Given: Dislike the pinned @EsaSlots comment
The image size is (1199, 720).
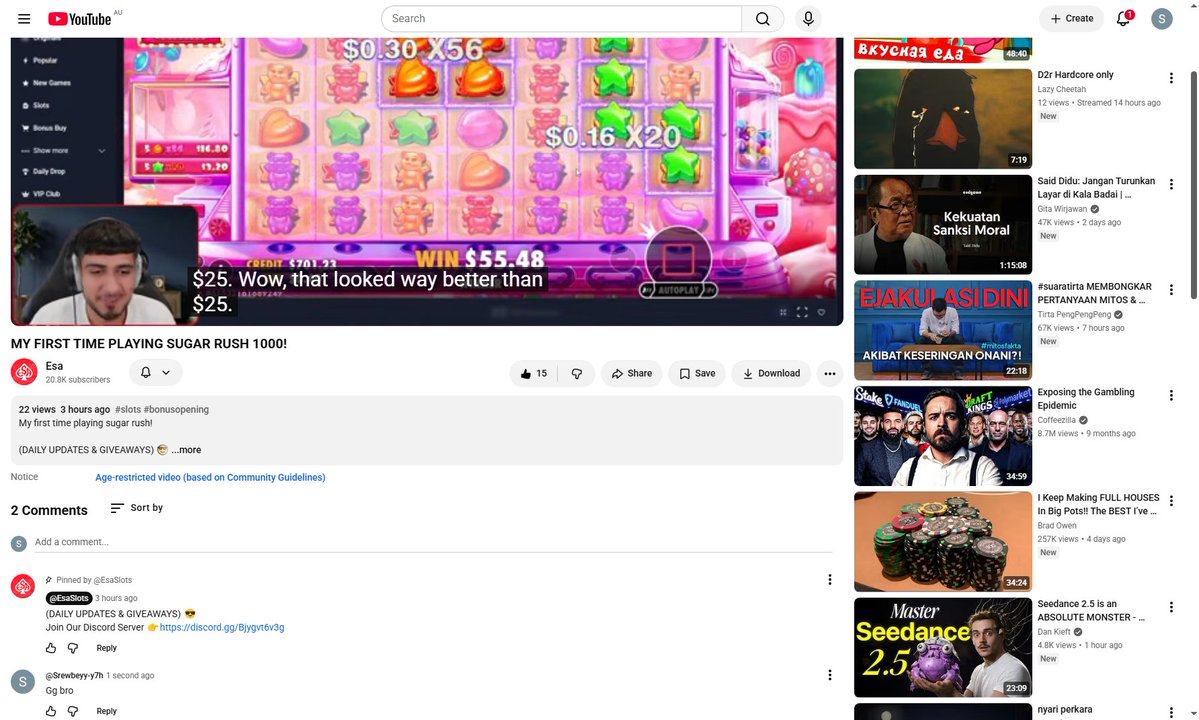Looking at the screenshot, I should click(73, 648).
